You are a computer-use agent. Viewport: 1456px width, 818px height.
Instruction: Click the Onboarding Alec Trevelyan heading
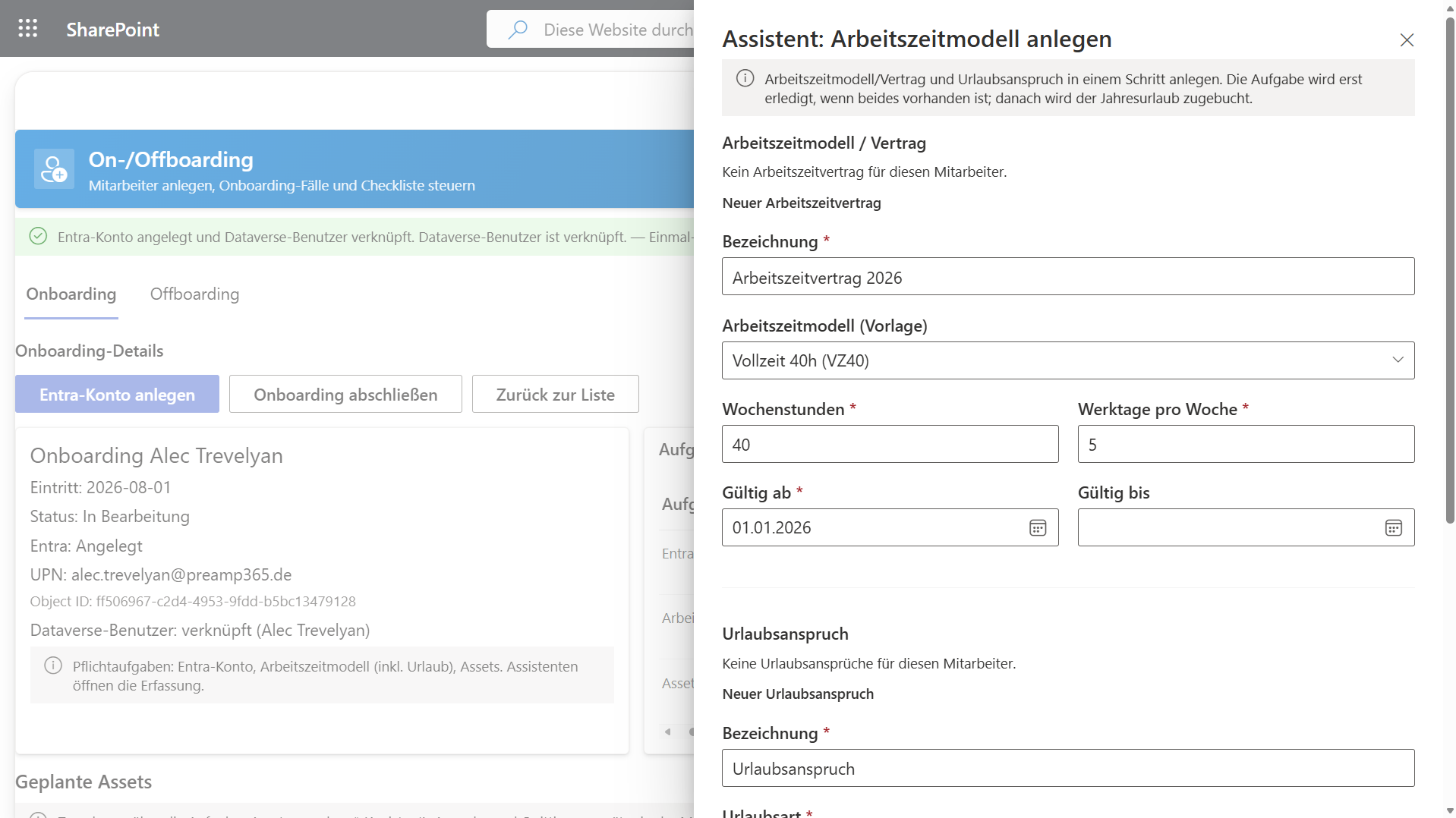coord(156,455)
